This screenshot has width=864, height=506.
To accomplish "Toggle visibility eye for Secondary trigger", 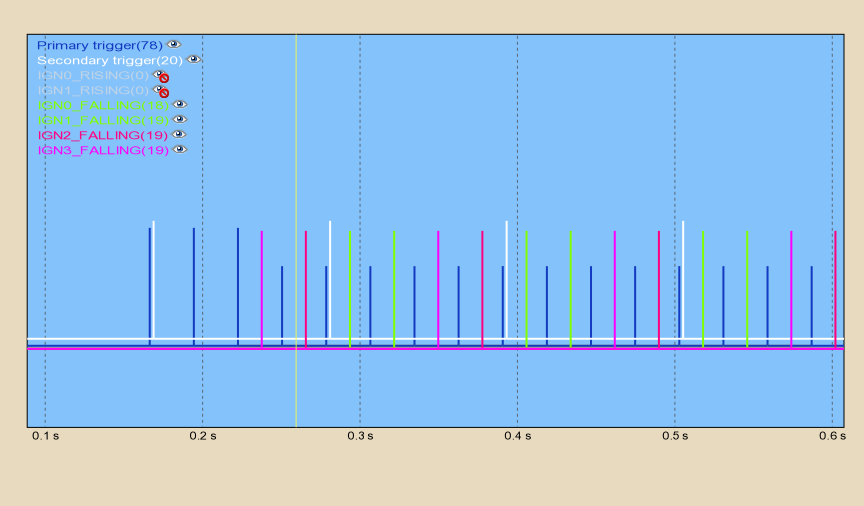I will tap(193, 60).
